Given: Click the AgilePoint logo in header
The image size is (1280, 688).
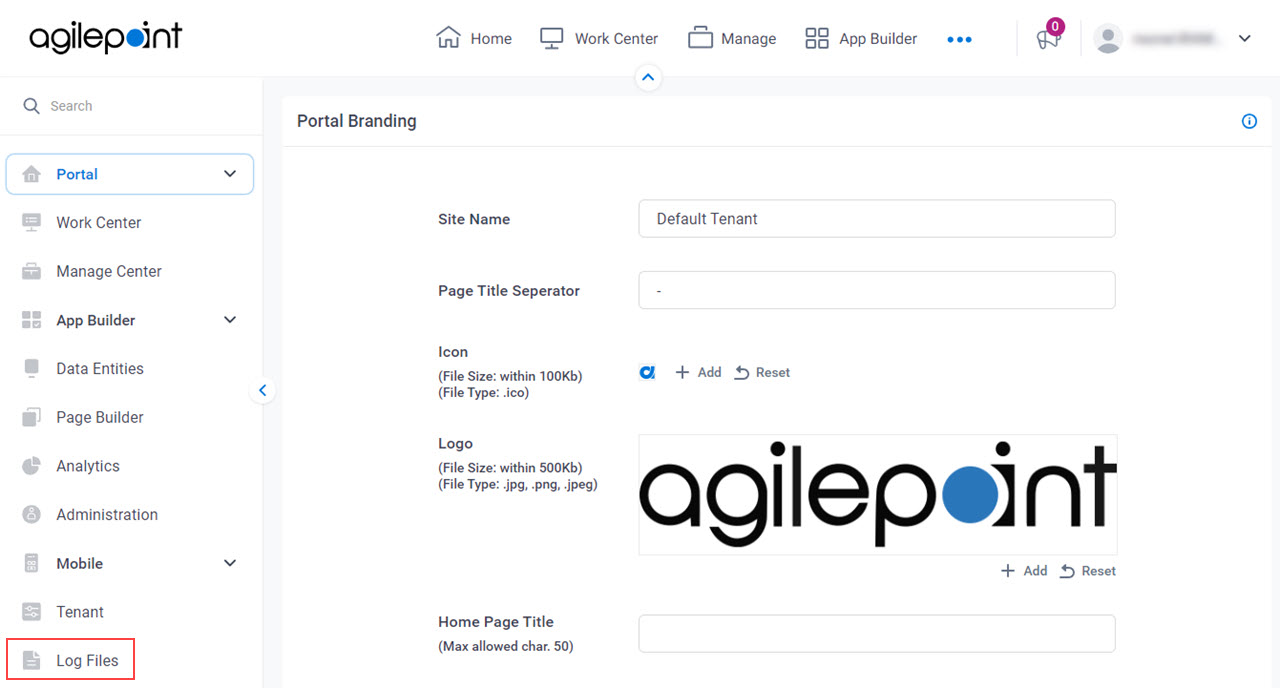Looking at the screenshot, I should pyautogui.click(x=106, y=38).
